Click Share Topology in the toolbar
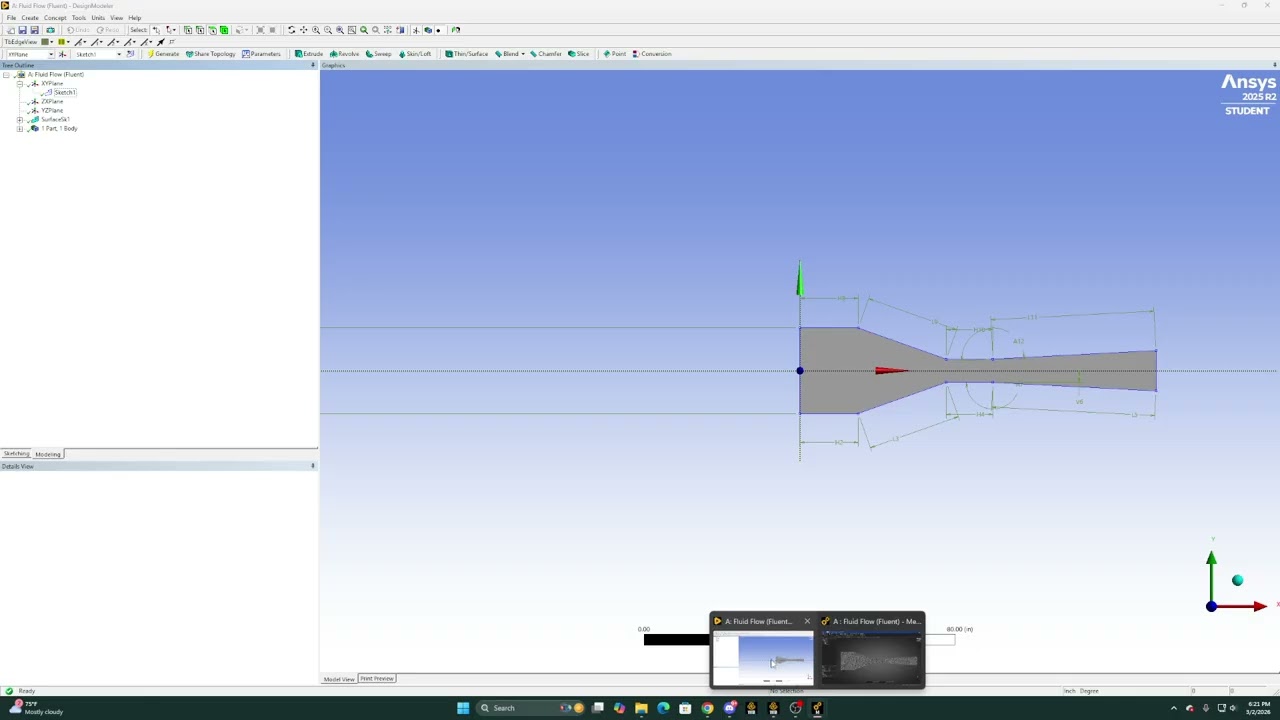Screen dimensions: 1280x720 [x=211, y=54]
